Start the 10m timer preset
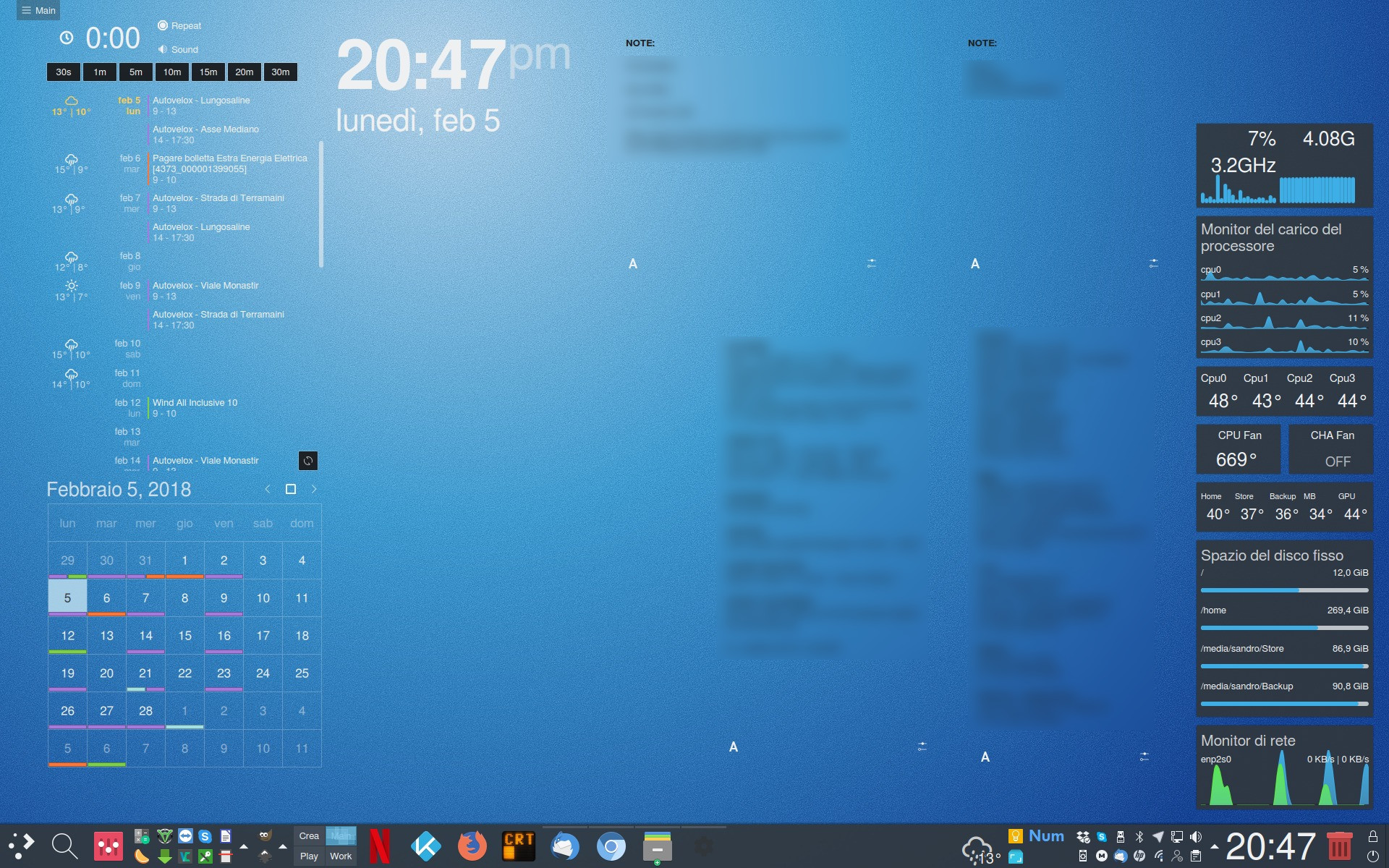Screen dimensions: 1389x868 click(172, 72)
